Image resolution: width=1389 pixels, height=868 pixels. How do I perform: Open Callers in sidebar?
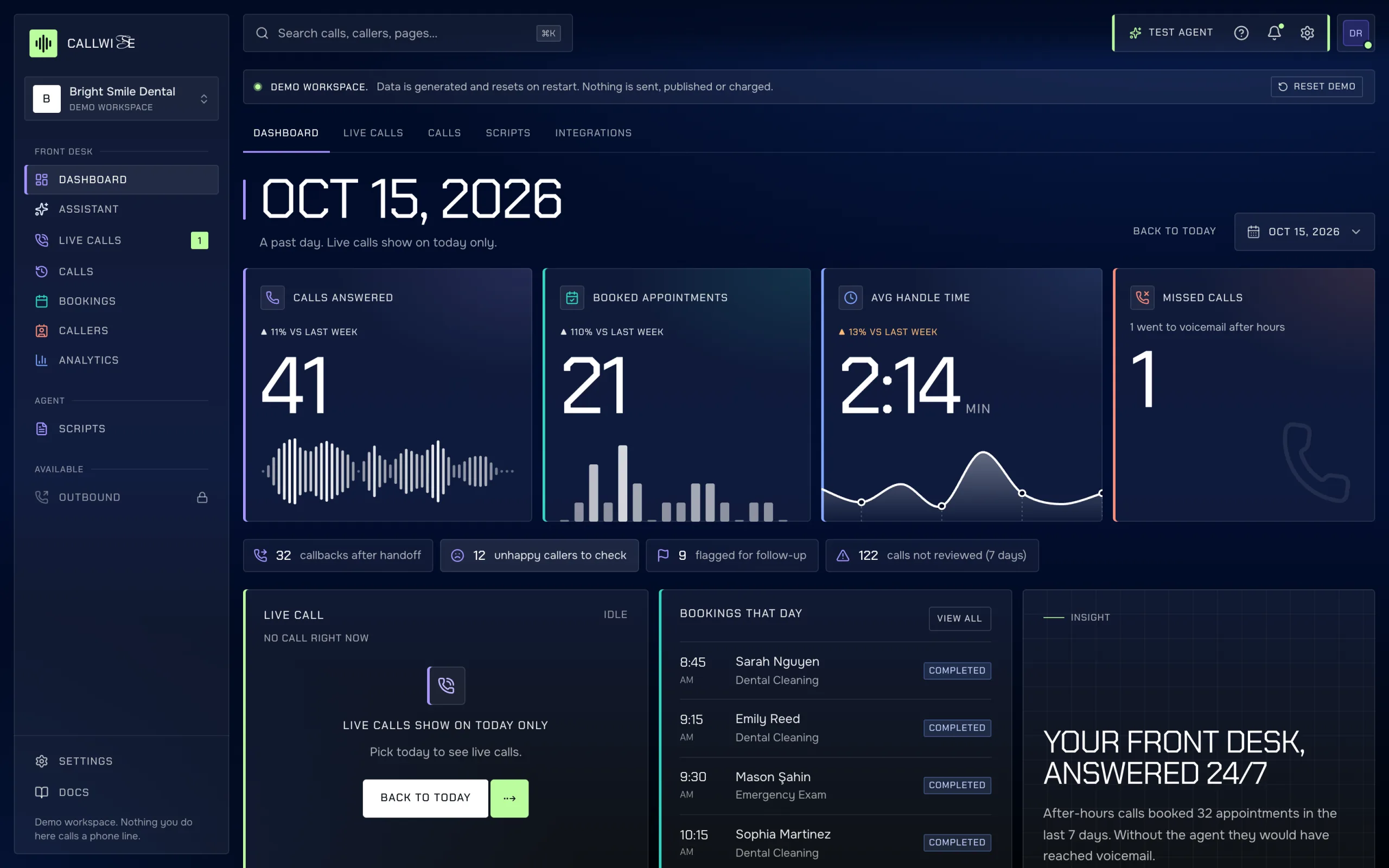coord(121,331)
